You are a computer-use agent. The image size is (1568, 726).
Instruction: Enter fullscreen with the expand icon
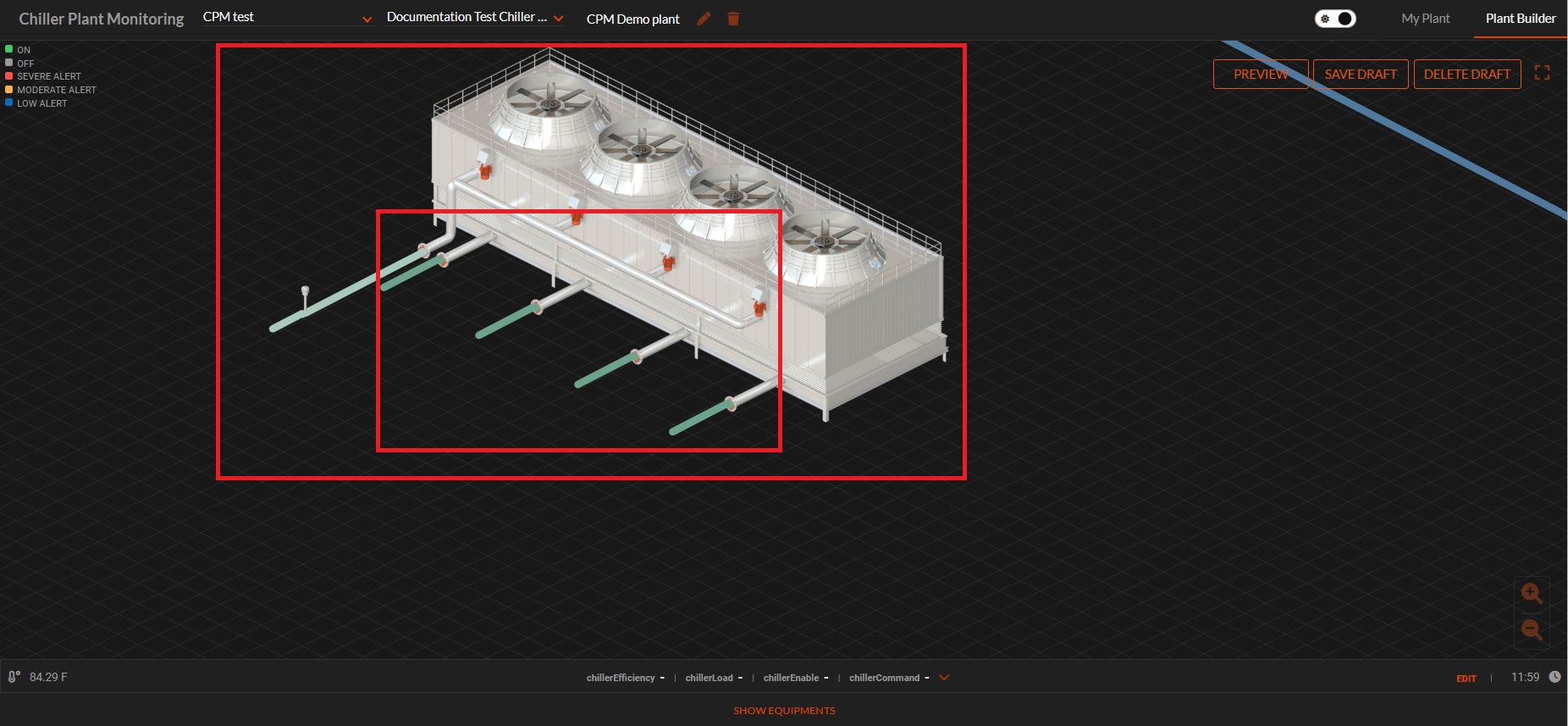pos(1542,74)
